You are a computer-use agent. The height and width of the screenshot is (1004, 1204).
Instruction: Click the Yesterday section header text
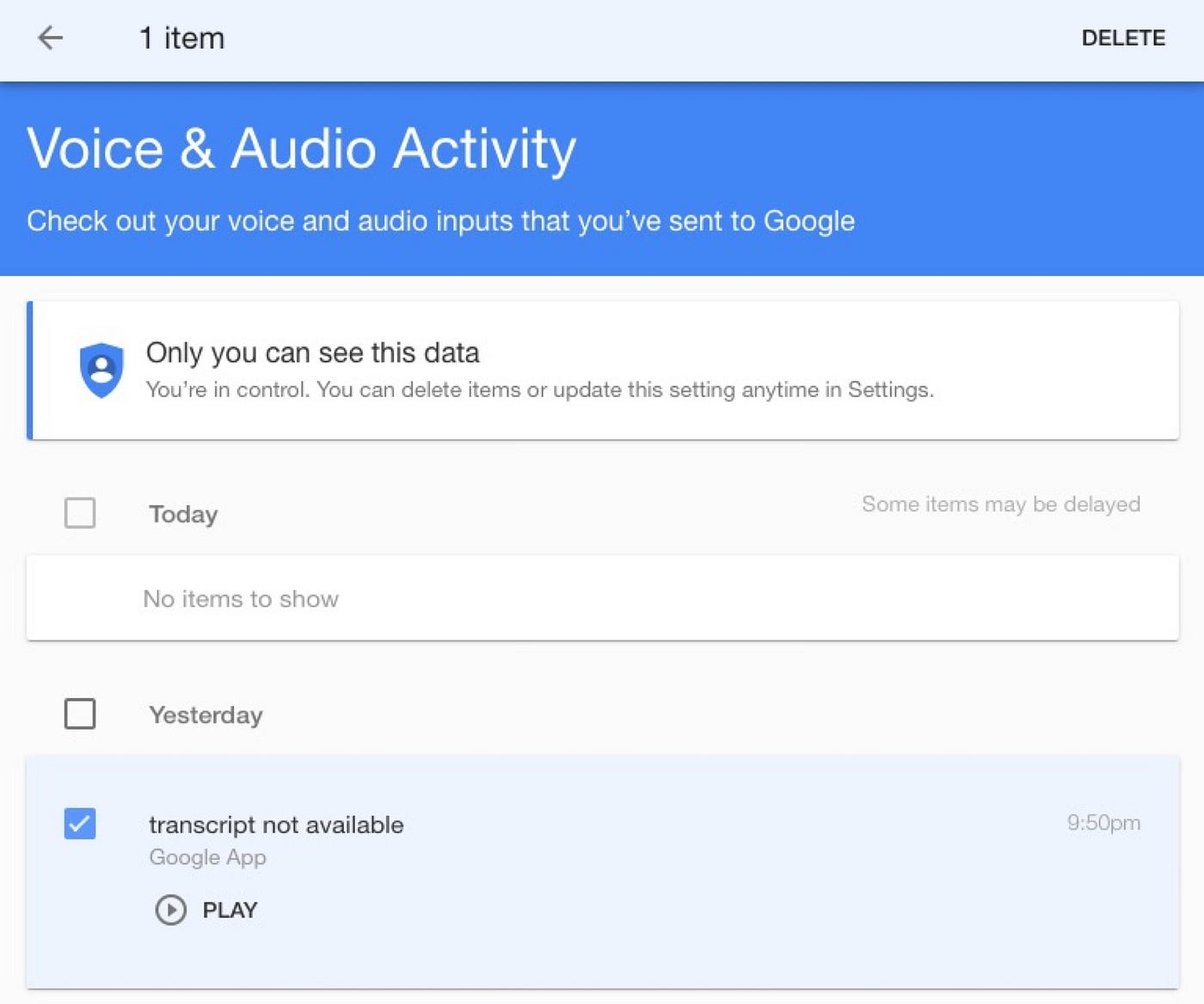point(206,714)
